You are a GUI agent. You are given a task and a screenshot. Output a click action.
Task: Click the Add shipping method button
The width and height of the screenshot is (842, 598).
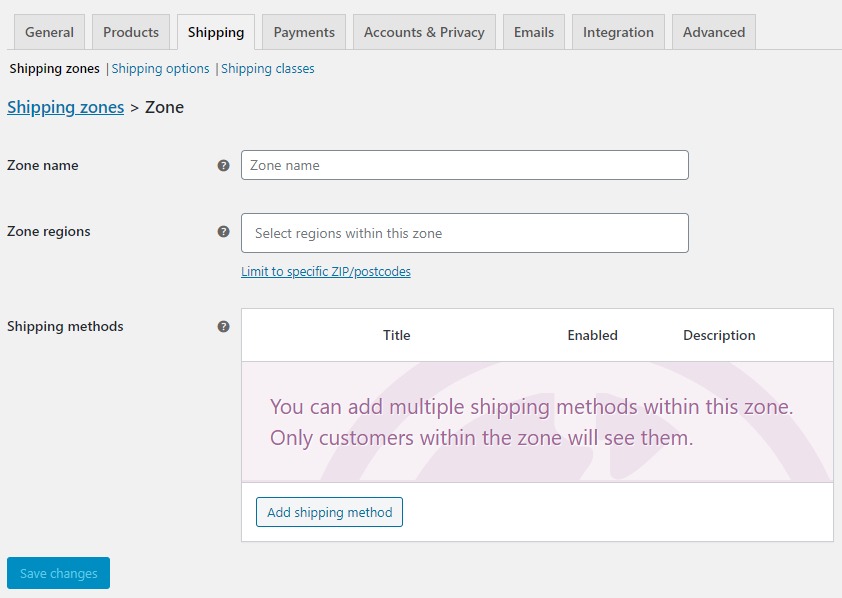pyautogui.click(x=329, y=512)
